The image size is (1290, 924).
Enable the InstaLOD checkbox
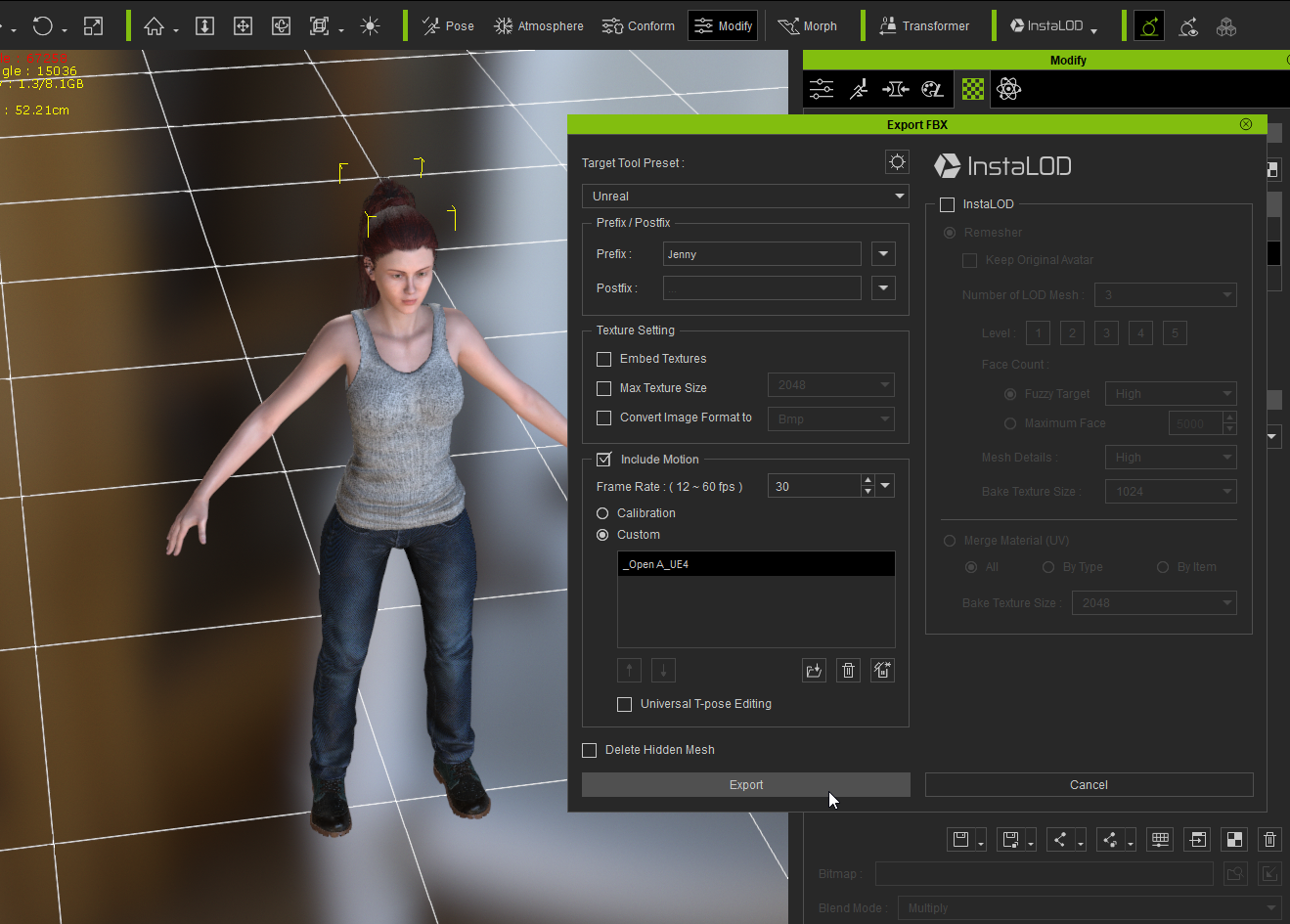click(x=947, y=204)
